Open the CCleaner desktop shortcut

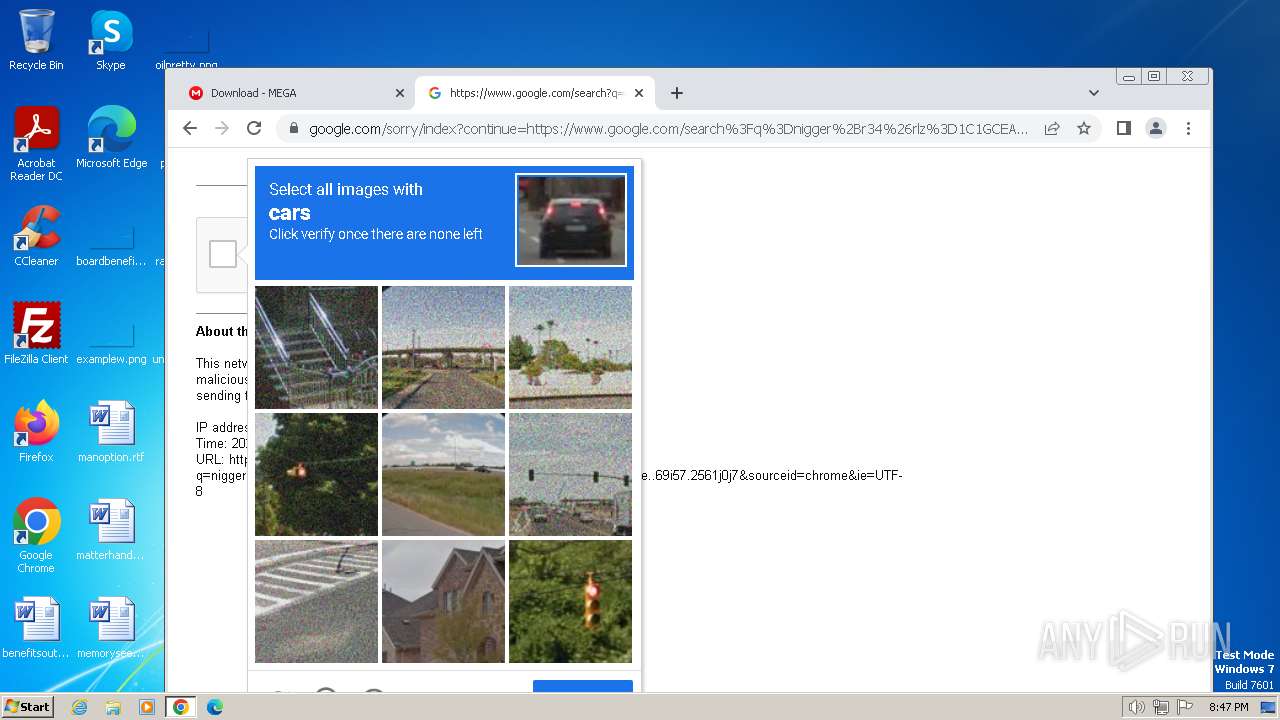[x=36, y=236]
